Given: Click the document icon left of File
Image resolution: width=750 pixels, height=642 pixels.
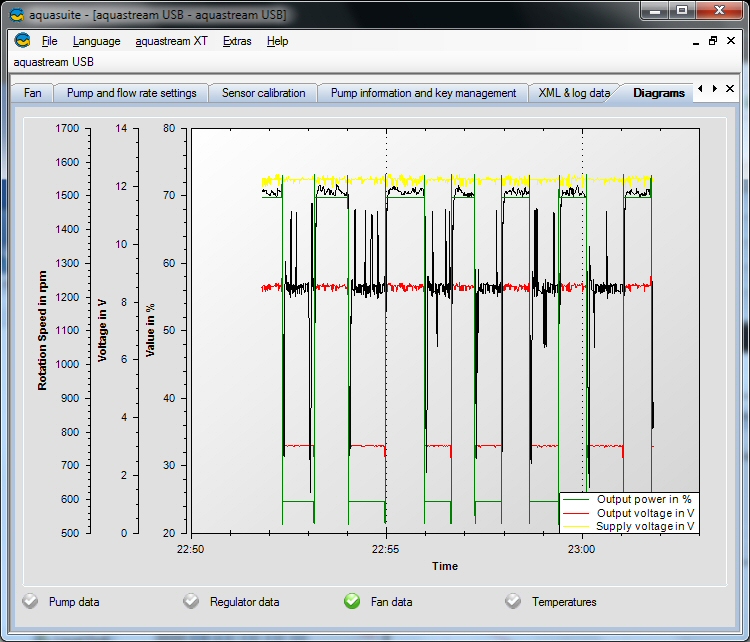Looking at the screenshot, I should (22, 41).
